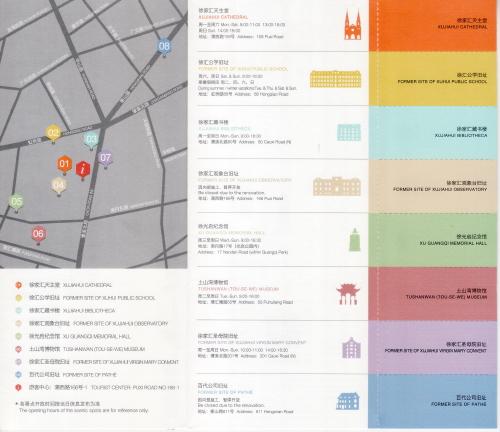This screenshot has height=432, width=500.
Task: Click map pin 08 on the map
Action: [x=164, y=47]
